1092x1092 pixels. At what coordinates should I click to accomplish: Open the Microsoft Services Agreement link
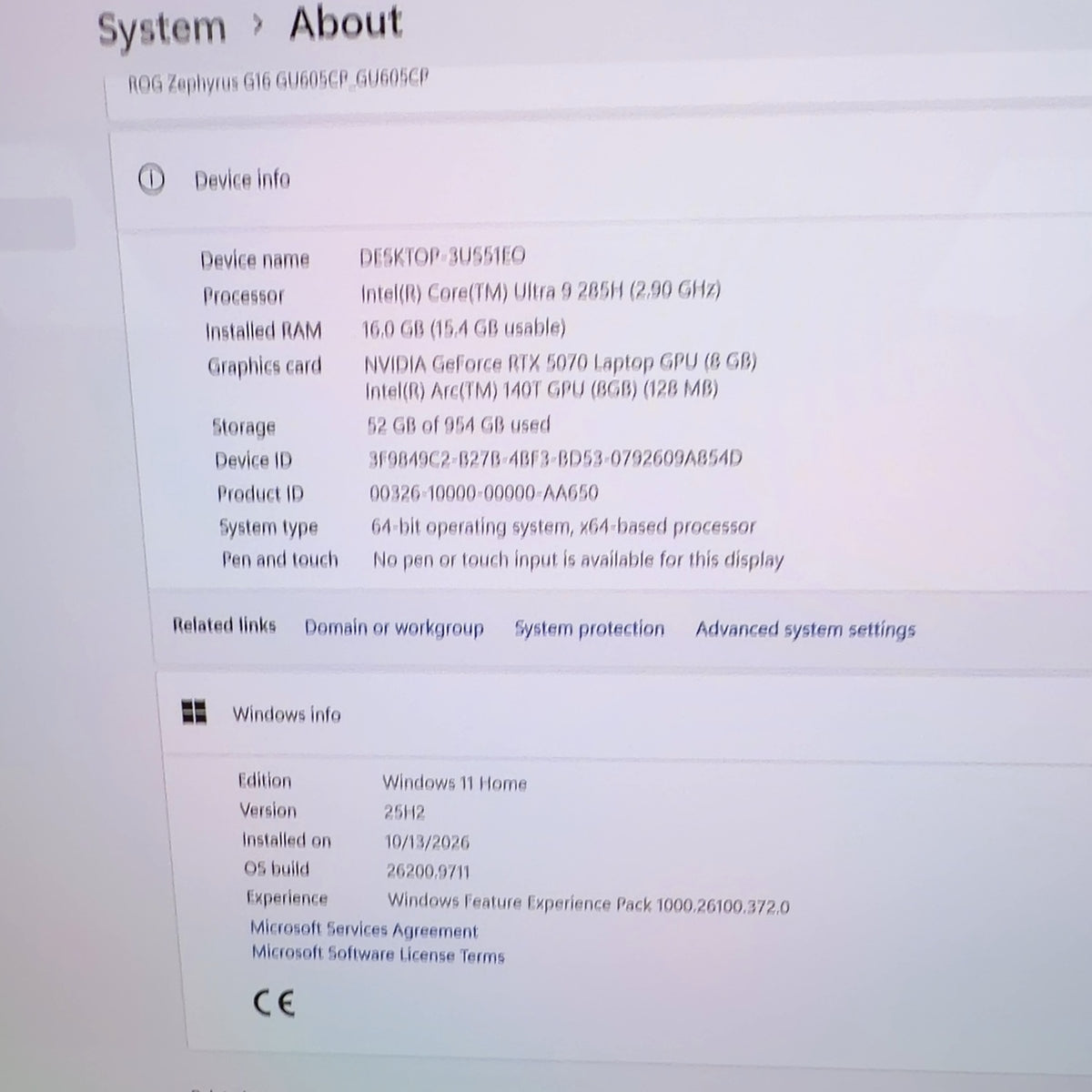coord(364,930)
